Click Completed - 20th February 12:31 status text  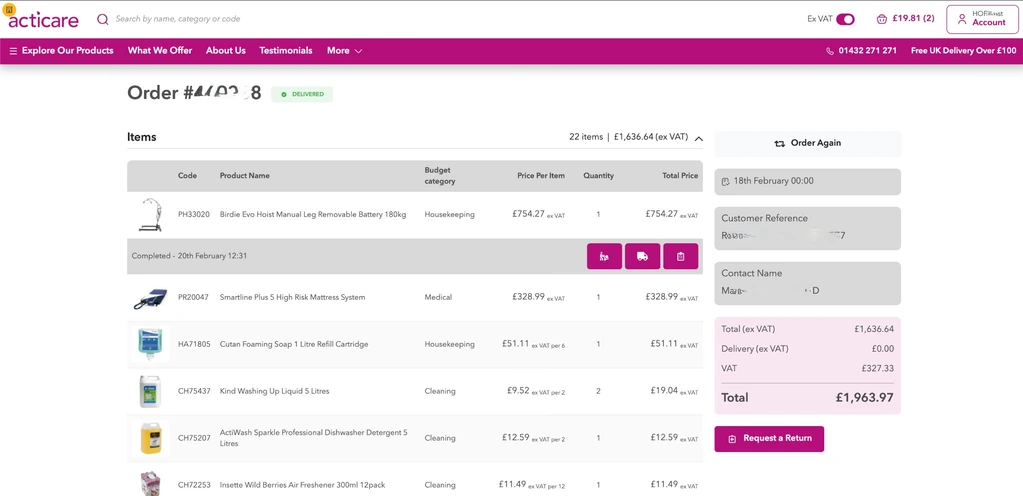pos(189,256)
